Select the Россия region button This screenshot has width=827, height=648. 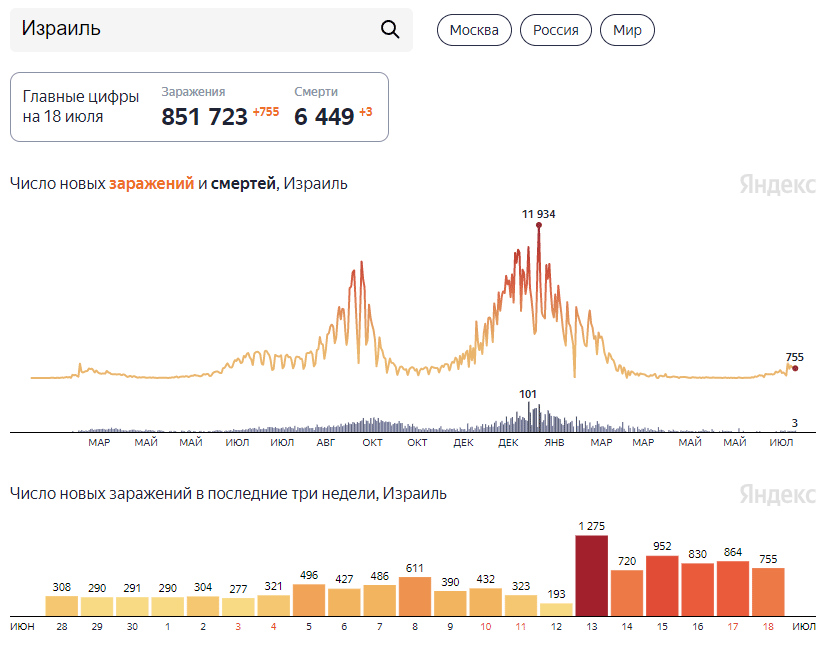pyautogui.click(x=555, y=30)
